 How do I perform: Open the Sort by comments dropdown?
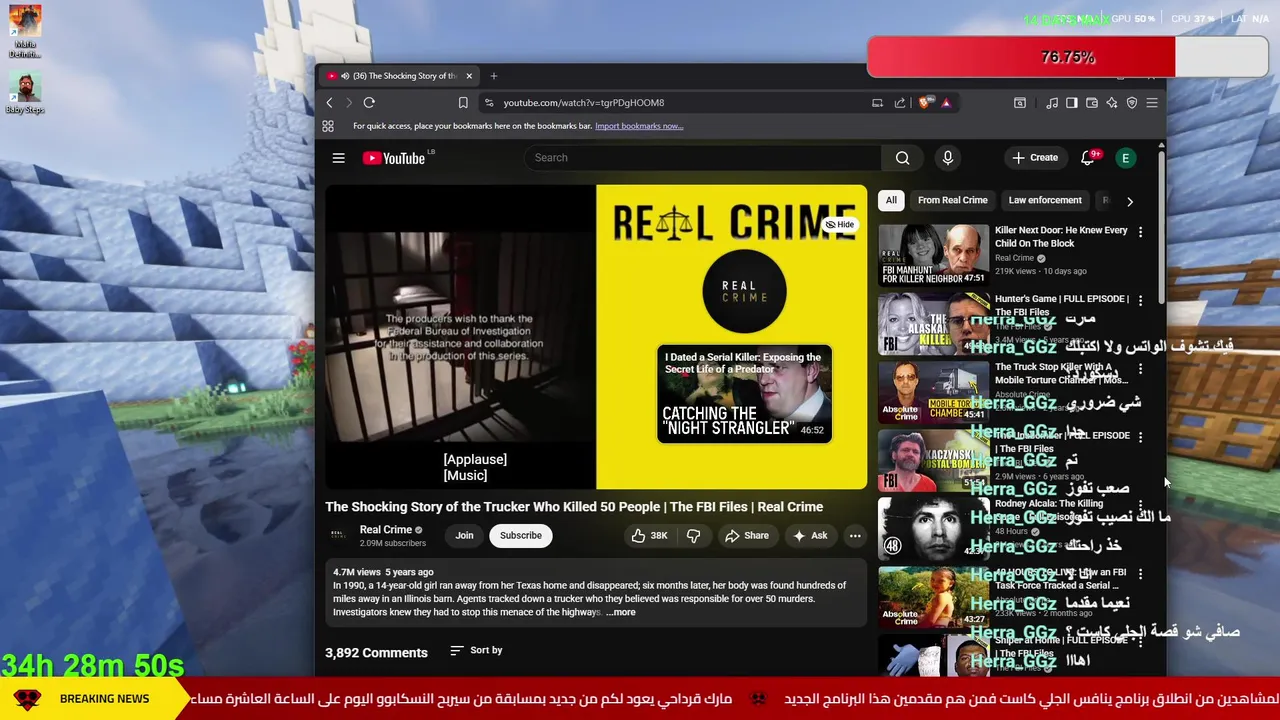coord(476,650)
